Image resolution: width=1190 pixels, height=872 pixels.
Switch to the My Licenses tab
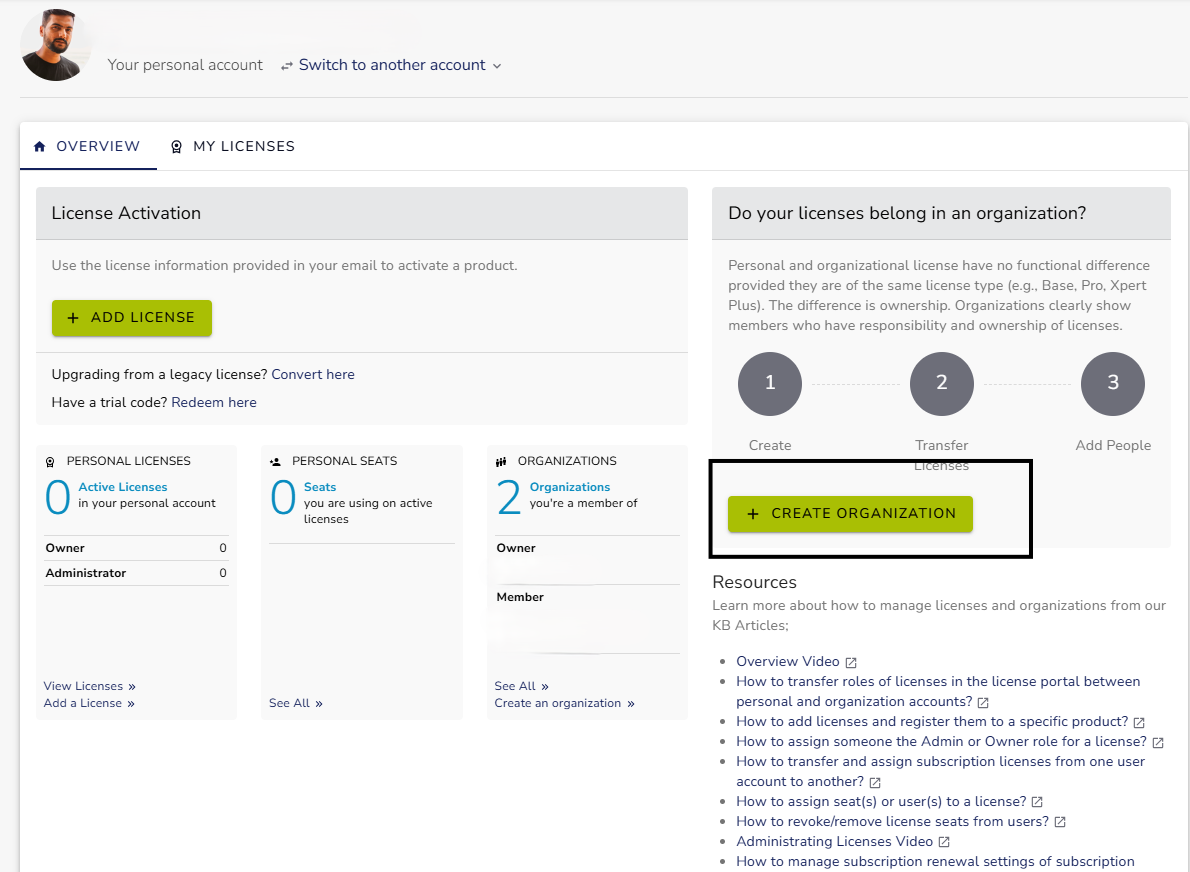[233, 146]
